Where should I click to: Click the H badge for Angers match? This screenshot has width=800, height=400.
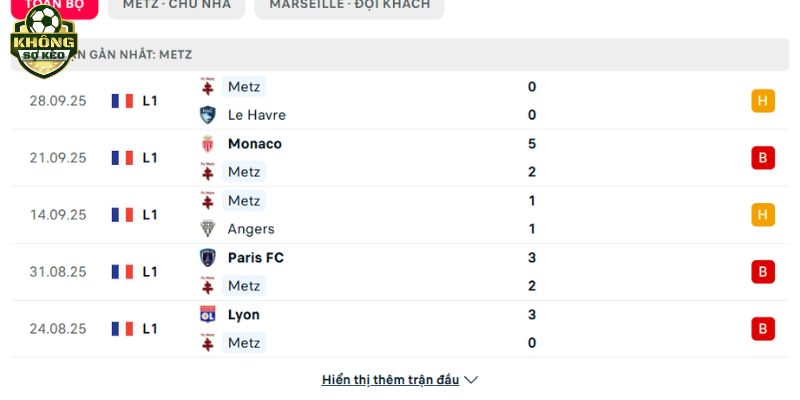point(763,215)
